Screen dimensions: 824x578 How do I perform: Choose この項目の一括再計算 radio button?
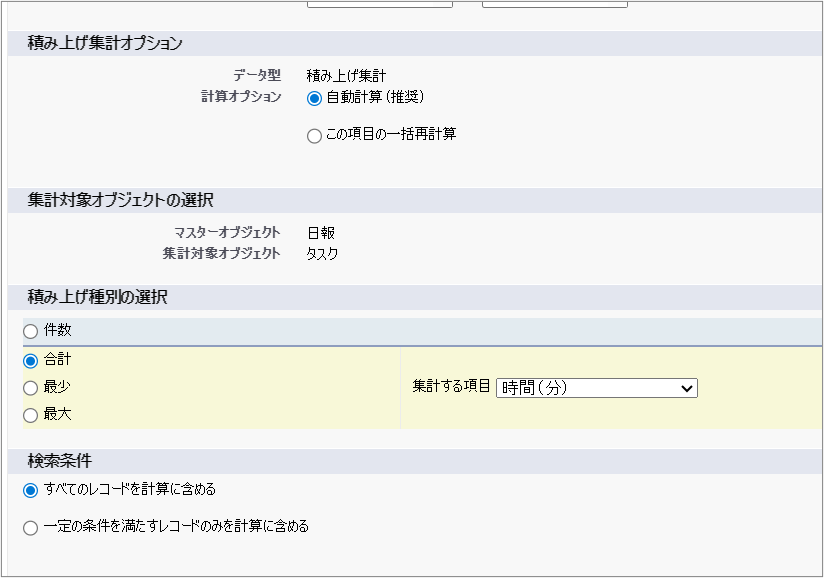(314, 135)
